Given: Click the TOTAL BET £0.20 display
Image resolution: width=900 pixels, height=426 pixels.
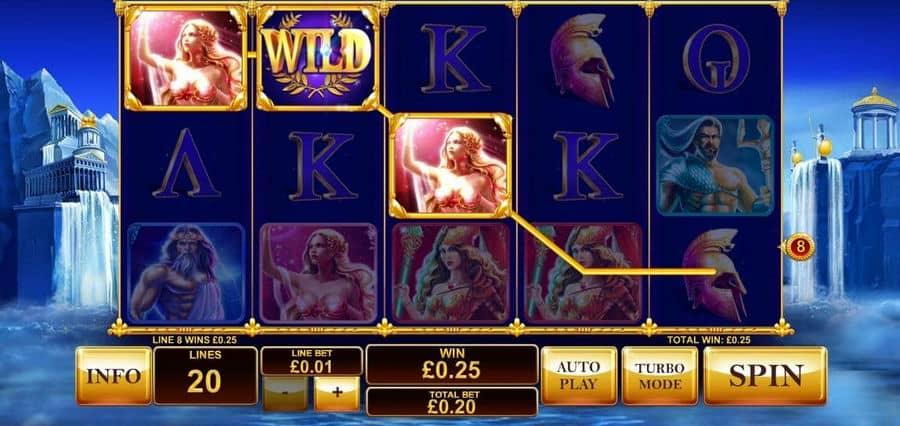Looking at the screenshot, I should (451, 401).
